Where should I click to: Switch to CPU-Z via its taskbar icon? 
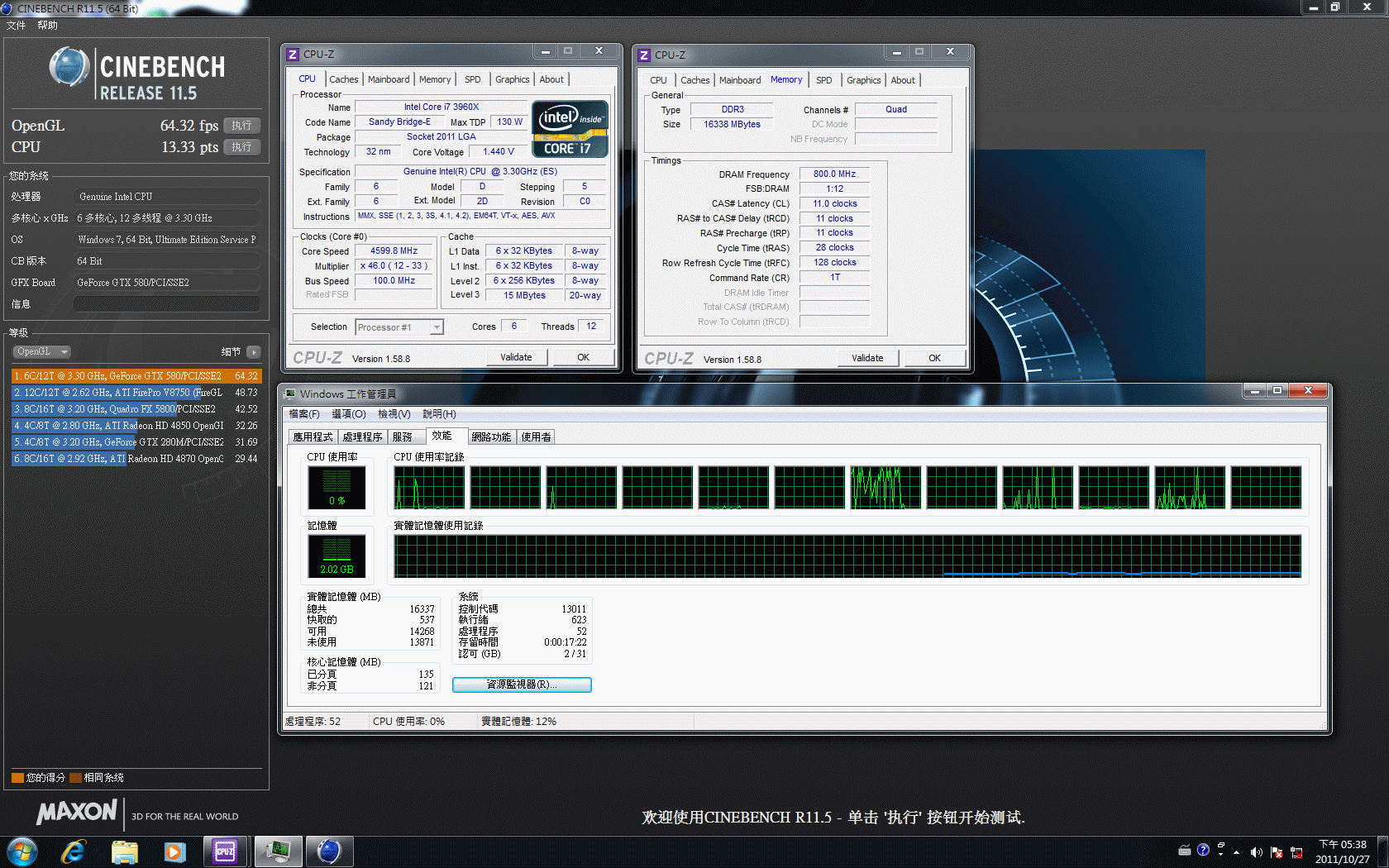point(225,851)
